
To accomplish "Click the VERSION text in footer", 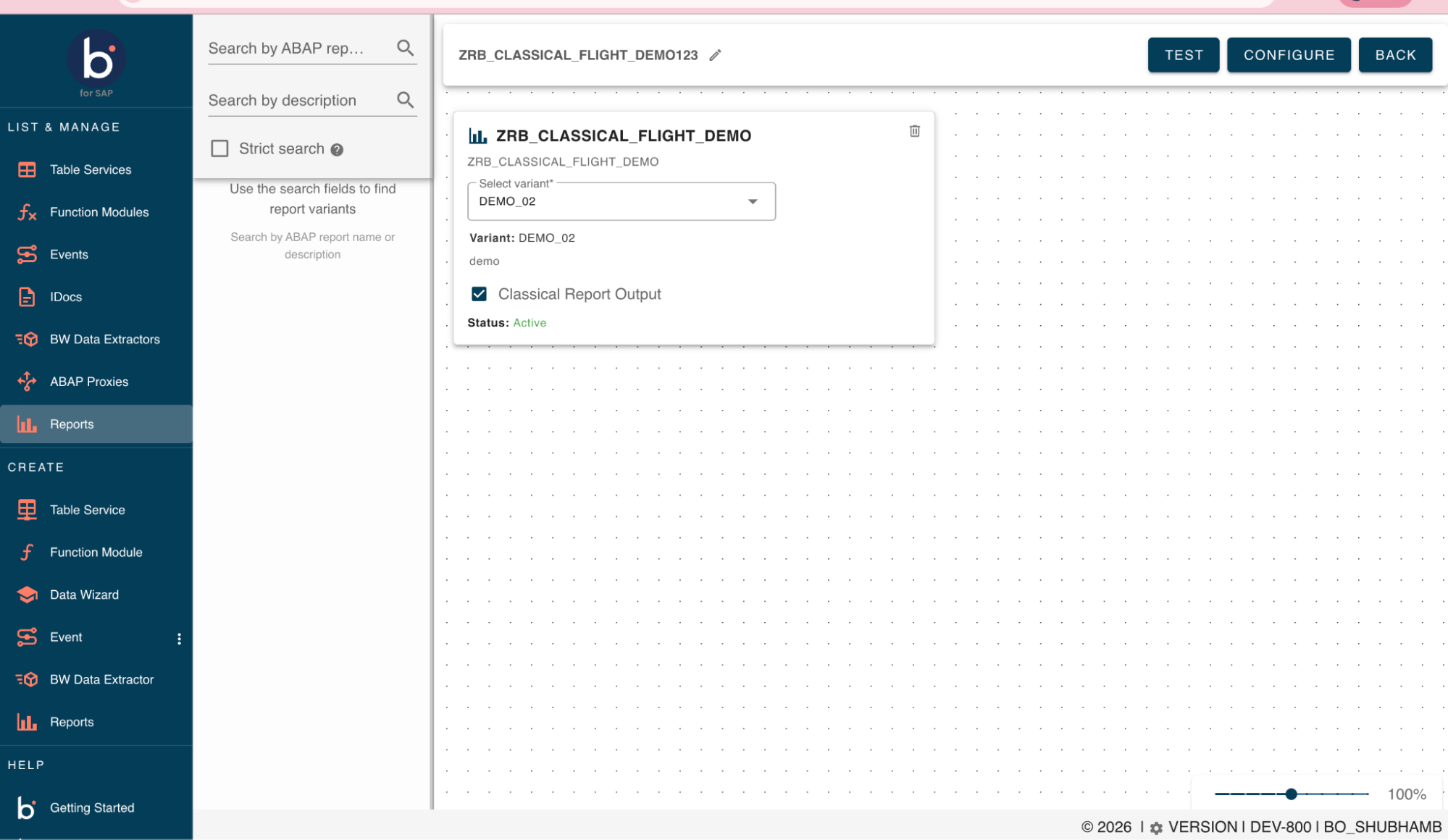I will [x=1202, y=827].
